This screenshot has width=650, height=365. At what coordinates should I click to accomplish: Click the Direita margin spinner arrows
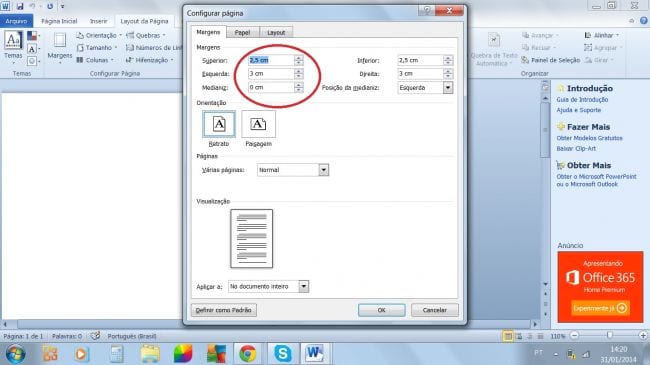[448, 74]
